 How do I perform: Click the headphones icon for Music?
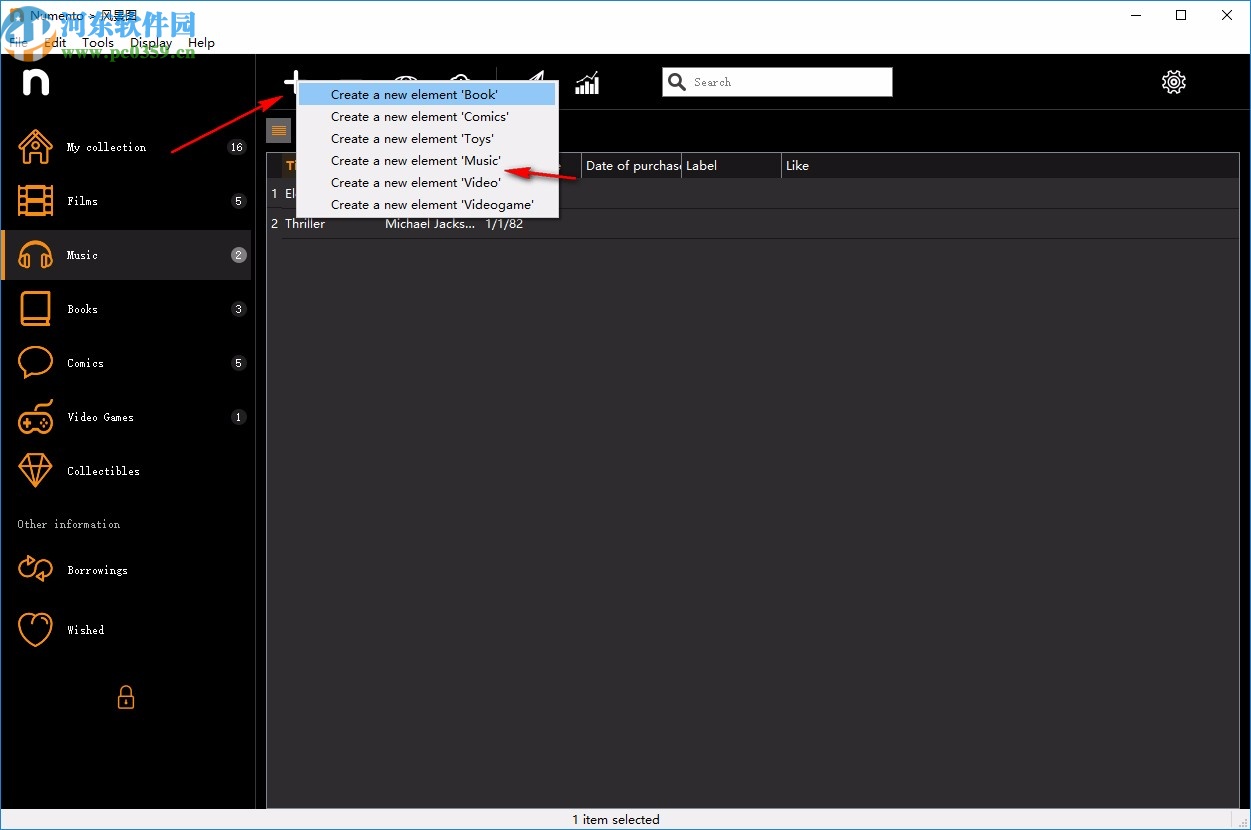[x=35, y=255]
